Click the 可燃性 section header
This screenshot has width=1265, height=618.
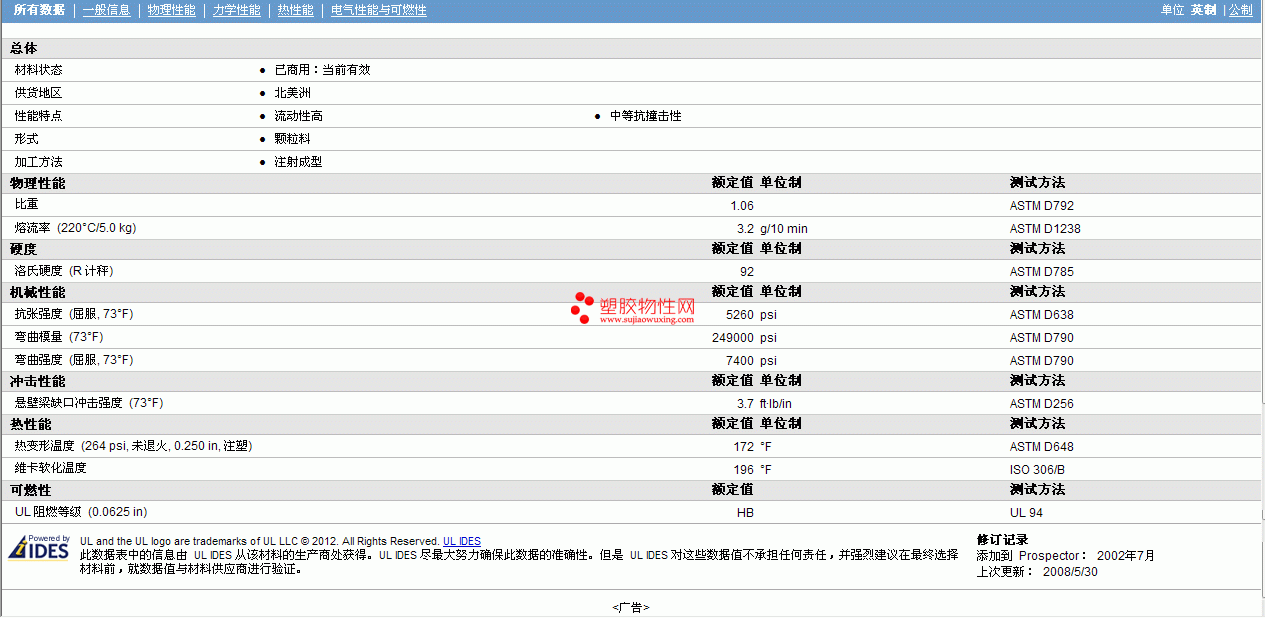pyautogui.click(x=30, y=491)
